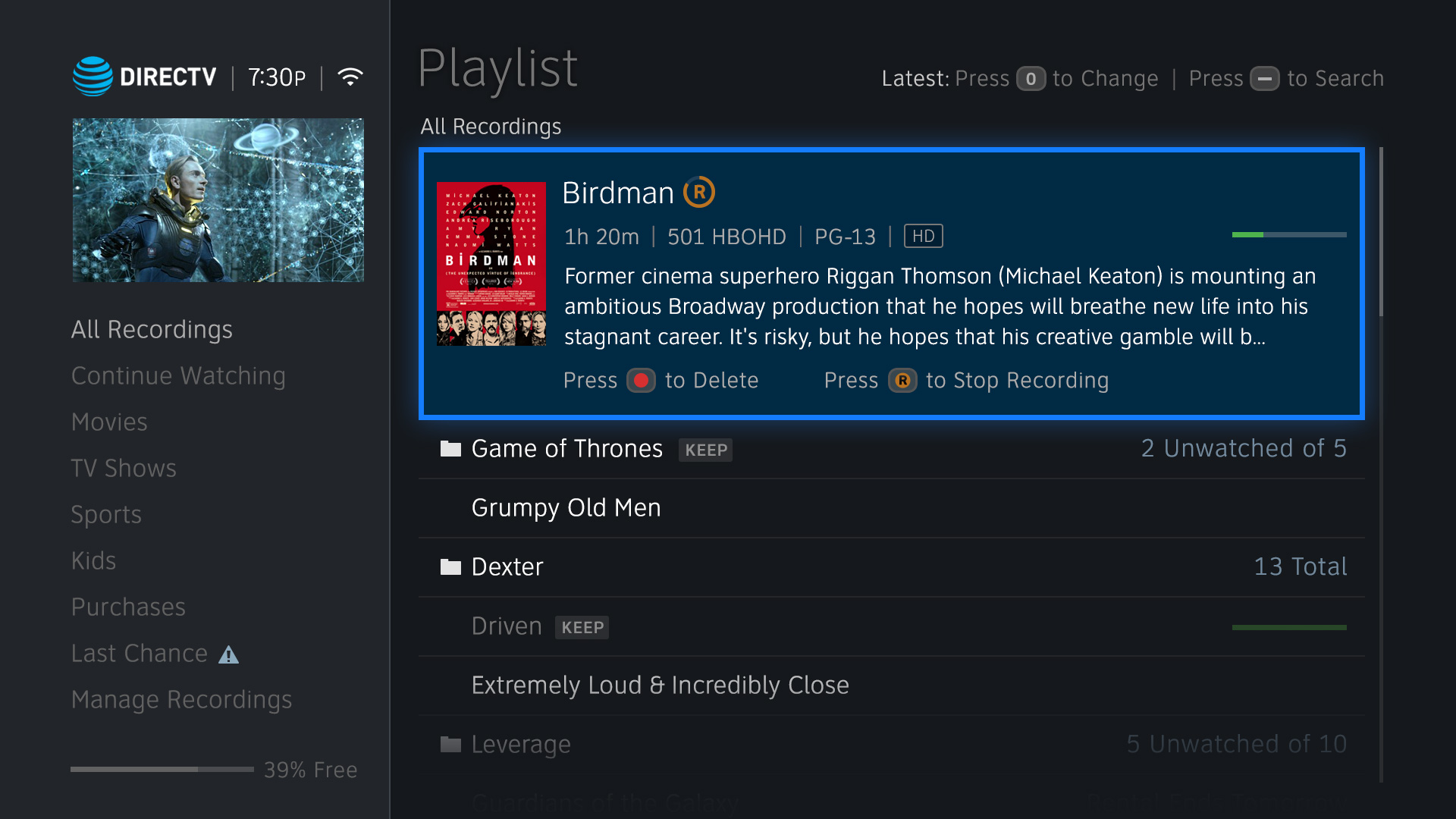Open Continue Watching category
The image size is (1456, 819).
tap(178, 376)
